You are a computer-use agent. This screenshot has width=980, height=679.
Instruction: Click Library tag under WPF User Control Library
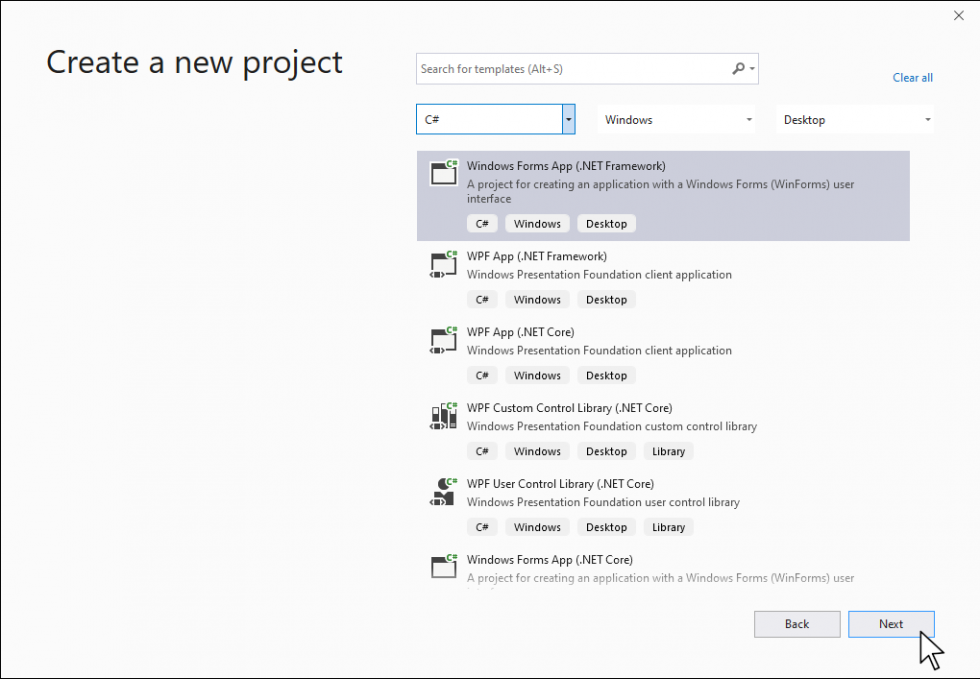tap(668, 527)
